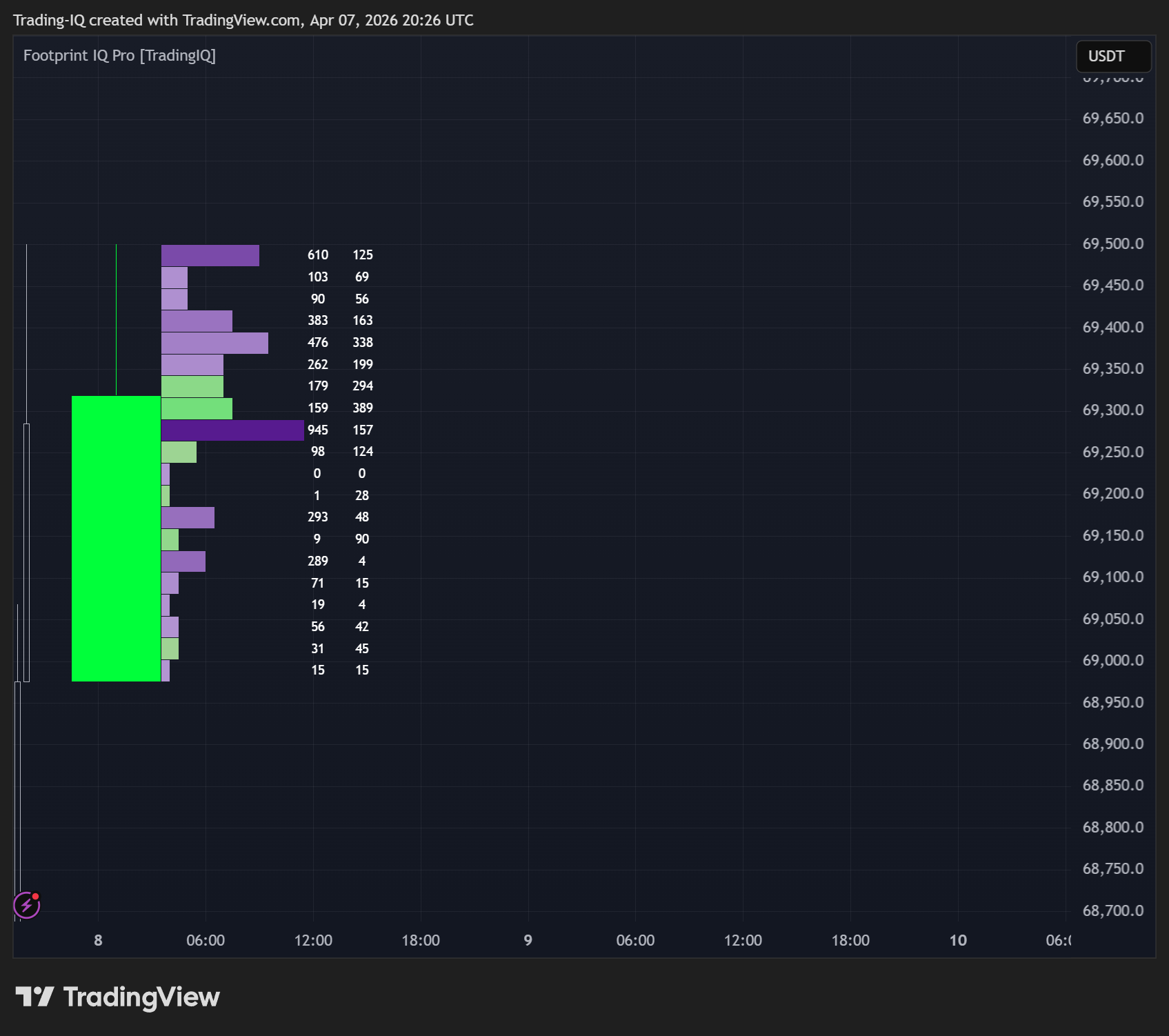Click the date label 9 on time axis

[528, 941]
